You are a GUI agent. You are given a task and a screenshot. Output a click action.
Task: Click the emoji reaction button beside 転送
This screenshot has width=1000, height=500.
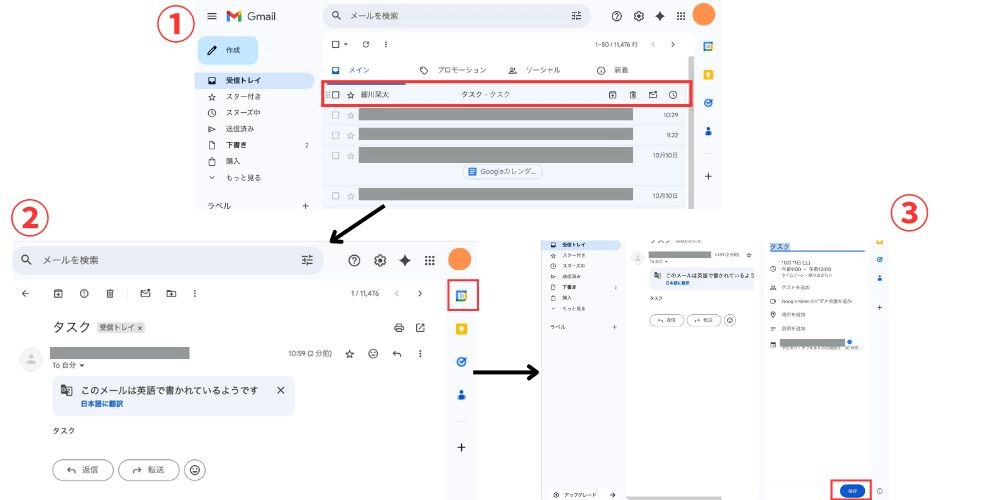coord(195,469)
